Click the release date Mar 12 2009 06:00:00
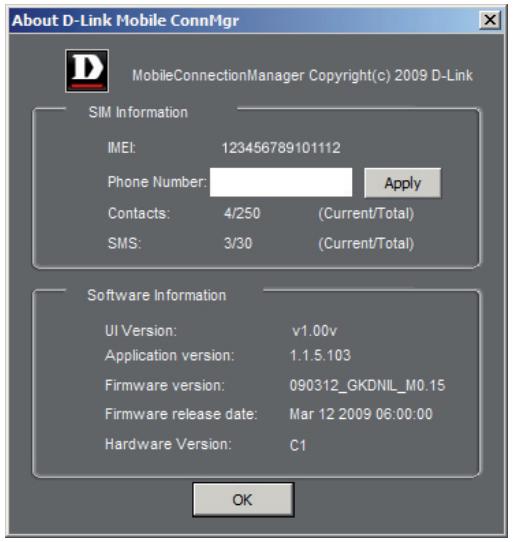515x542 pixels. point(361,414)
